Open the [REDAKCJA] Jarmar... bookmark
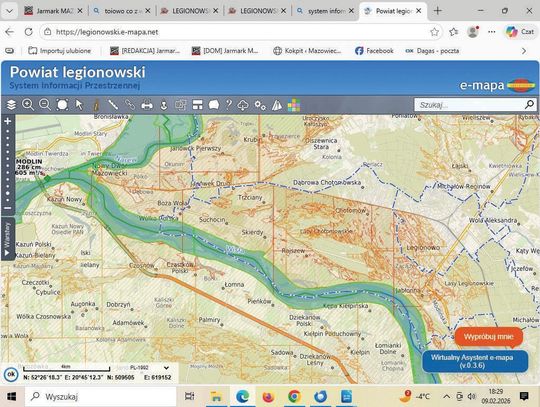Viewport: 540px width, 407px height. [145, 51]
